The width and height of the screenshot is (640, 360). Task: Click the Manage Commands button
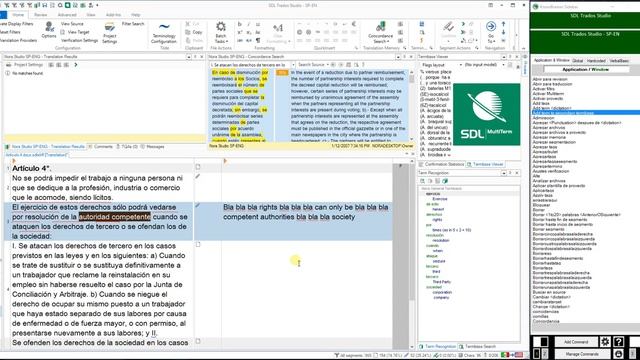[x=582, y=354]
